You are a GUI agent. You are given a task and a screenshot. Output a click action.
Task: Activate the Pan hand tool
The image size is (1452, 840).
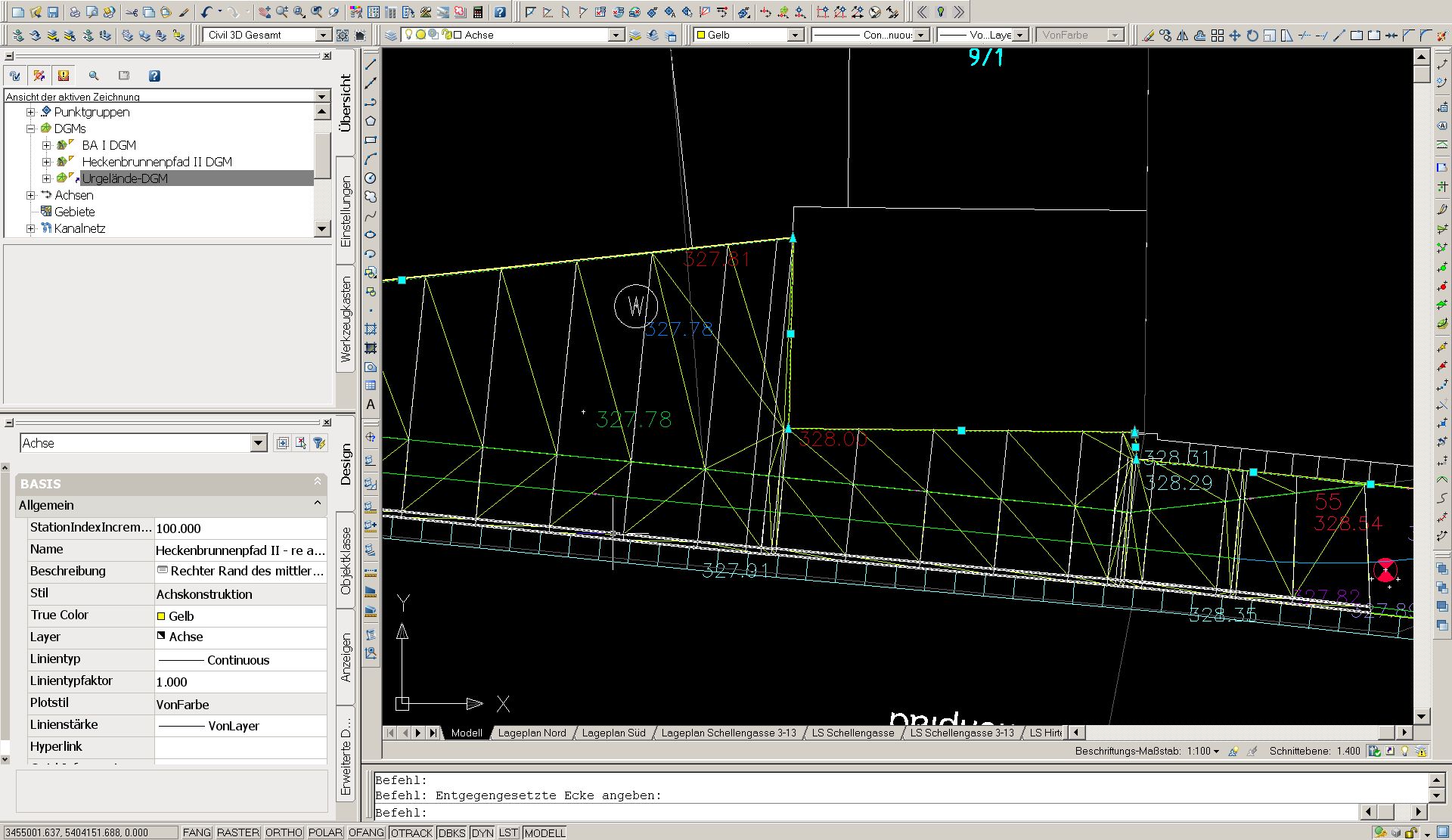pyautogui.click(x=264, y=12)
